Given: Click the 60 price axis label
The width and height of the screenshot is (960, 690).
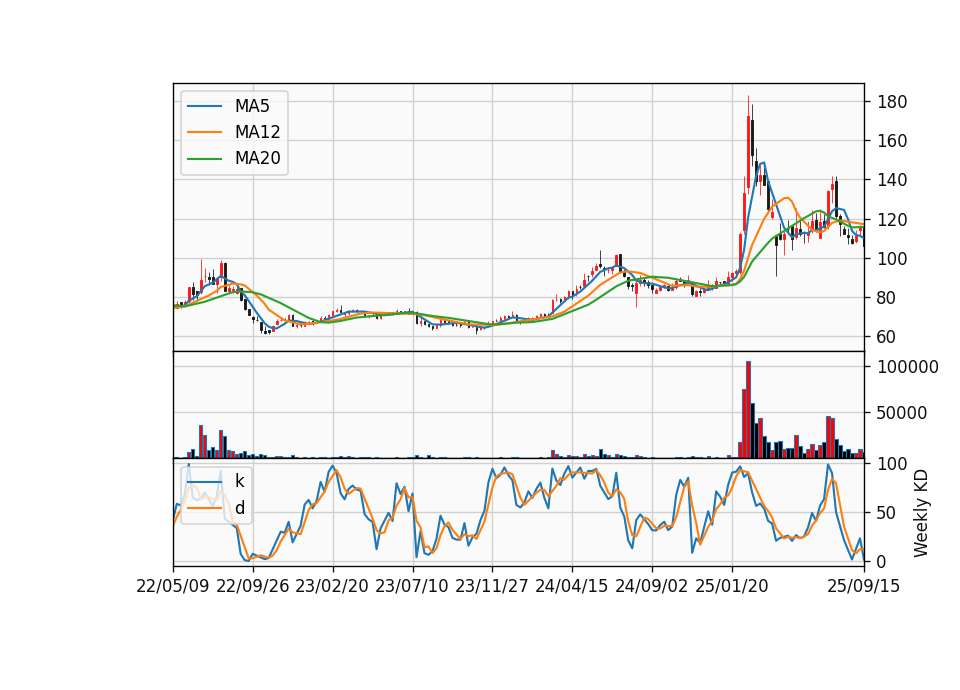Looking at the screenshot, I should [x=887, y=337].
